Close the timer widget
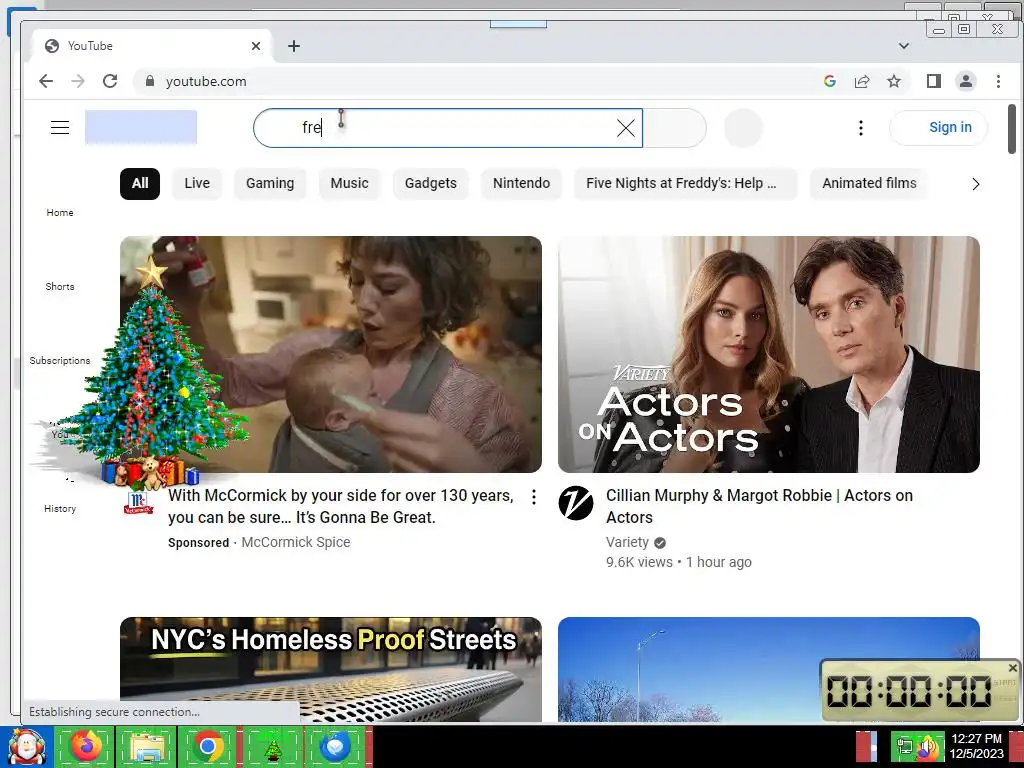Image resolution: width=1024 pixels, height=768 pixels. (1012, 668)
